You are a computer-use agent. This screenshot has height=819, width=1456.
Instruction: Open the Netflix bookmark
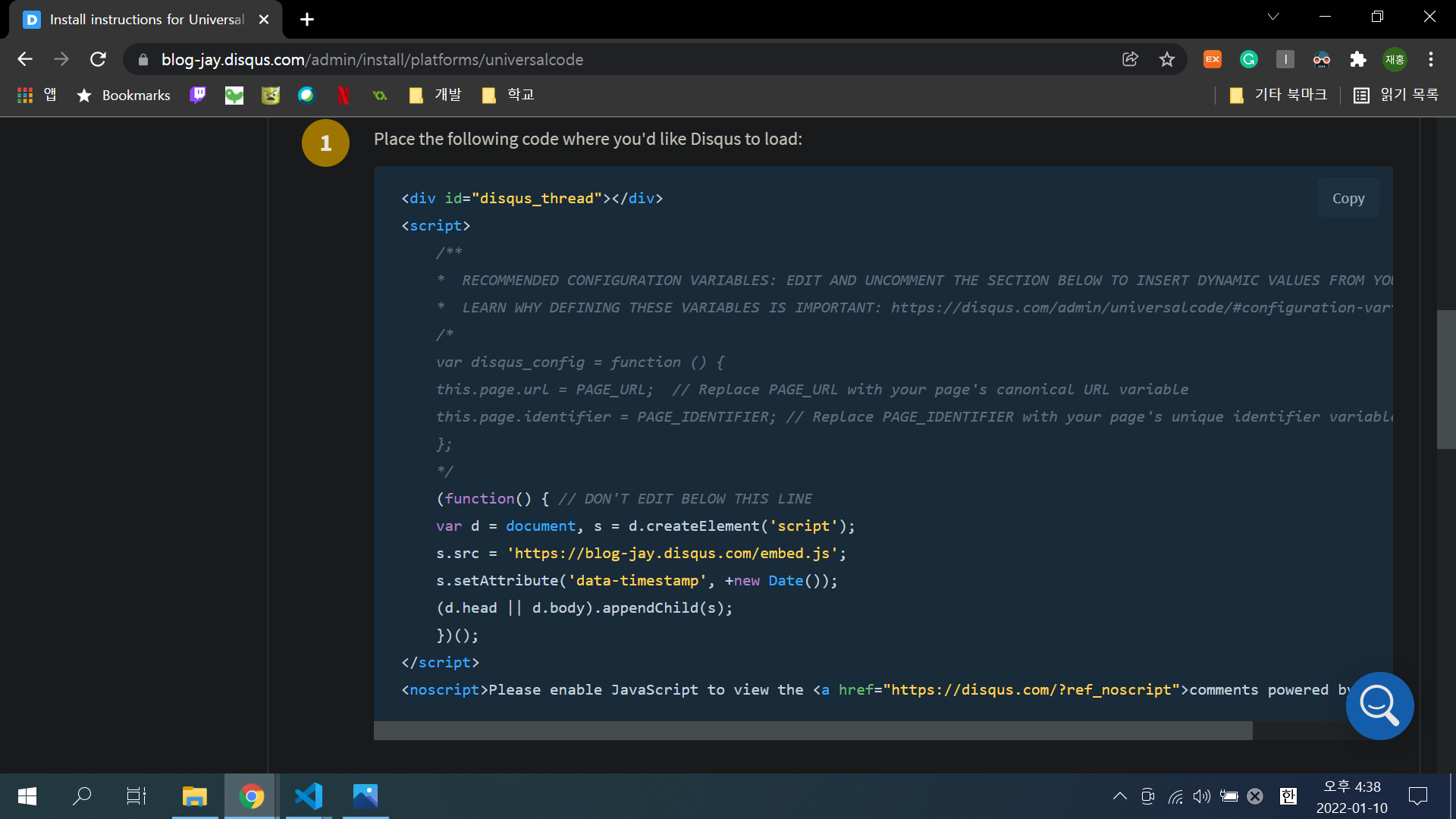[344, 95]
